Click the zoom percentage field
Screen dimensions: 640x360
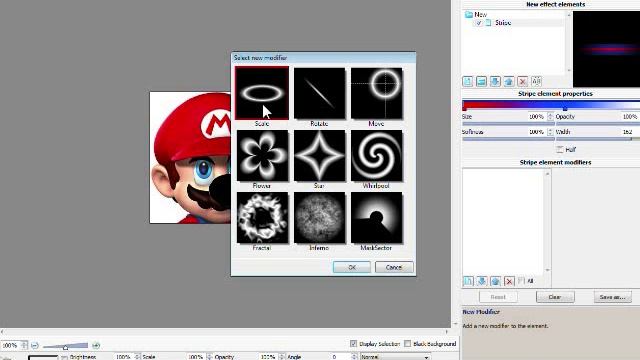[x=10, y=345]
